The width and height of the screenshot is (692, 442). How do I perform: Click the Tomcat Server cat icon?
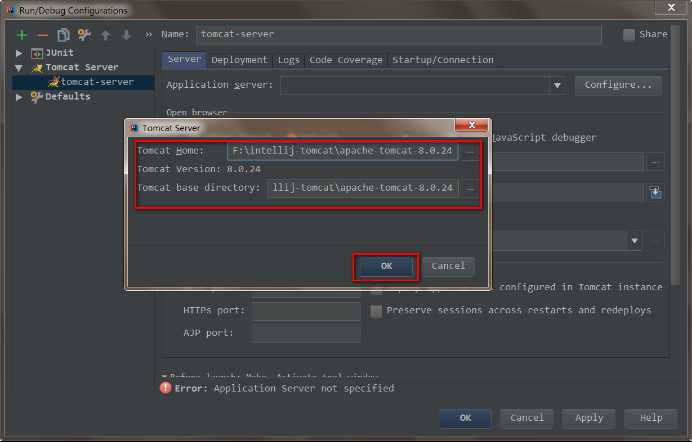pyautogui.click(x=38, y=67)
